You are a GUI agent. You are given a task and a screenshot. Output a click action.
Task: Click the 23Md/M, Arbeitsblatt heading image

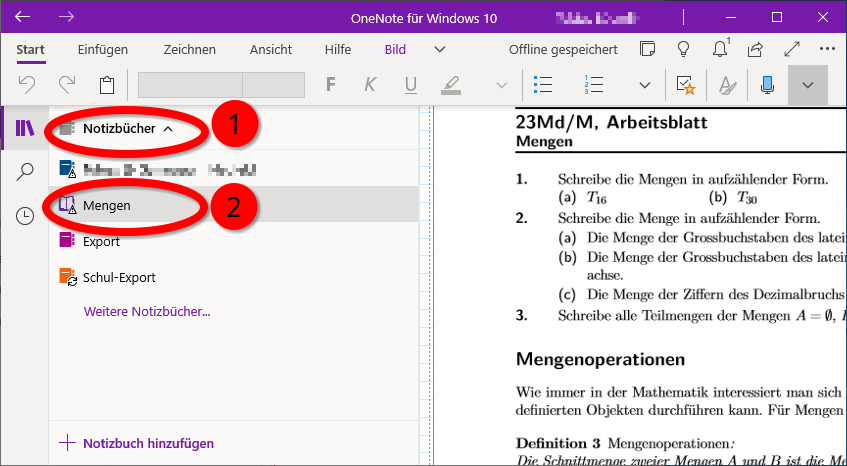[x=611, y=122]
